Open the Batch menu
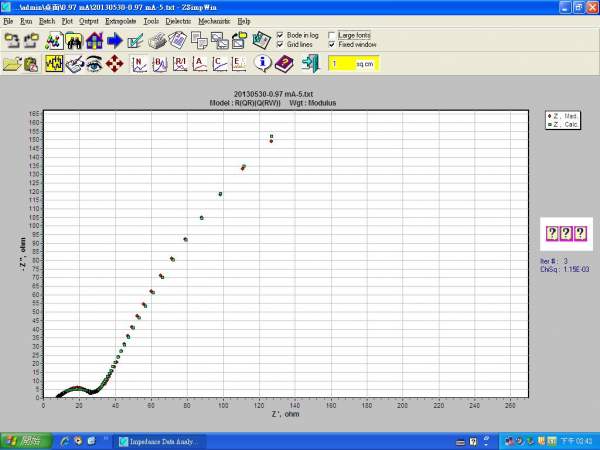The image size is (600, 450). (47, 20)
